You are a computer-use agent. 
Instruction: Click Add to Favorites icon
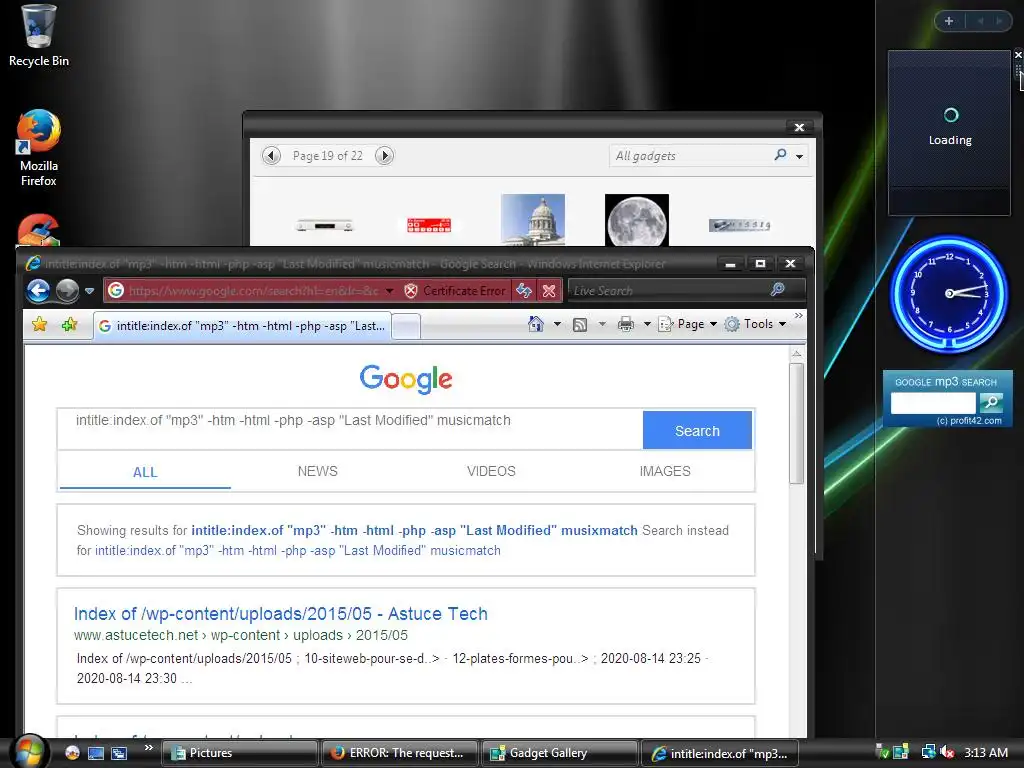[69, 324]
